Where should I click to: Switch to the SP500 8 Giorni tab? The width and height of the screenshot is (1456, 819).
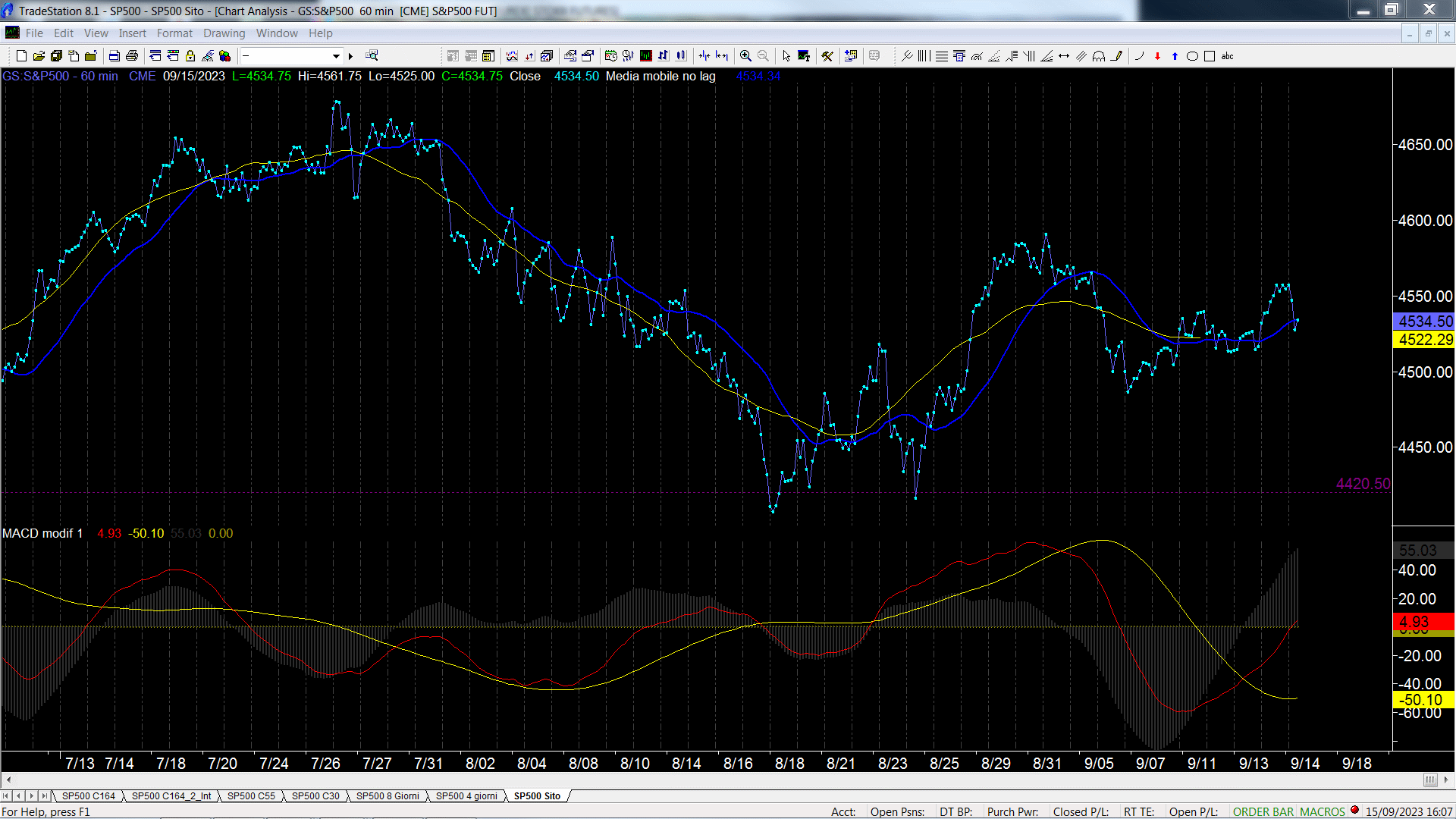point(388,796)
